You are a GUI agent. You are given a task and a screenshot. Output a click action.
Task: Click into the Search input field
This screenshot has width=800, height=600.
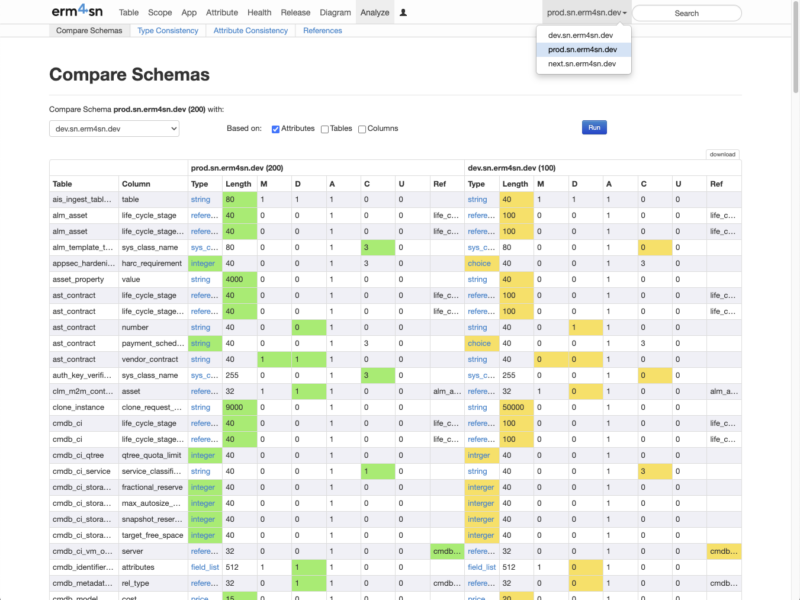click(686, 13)
